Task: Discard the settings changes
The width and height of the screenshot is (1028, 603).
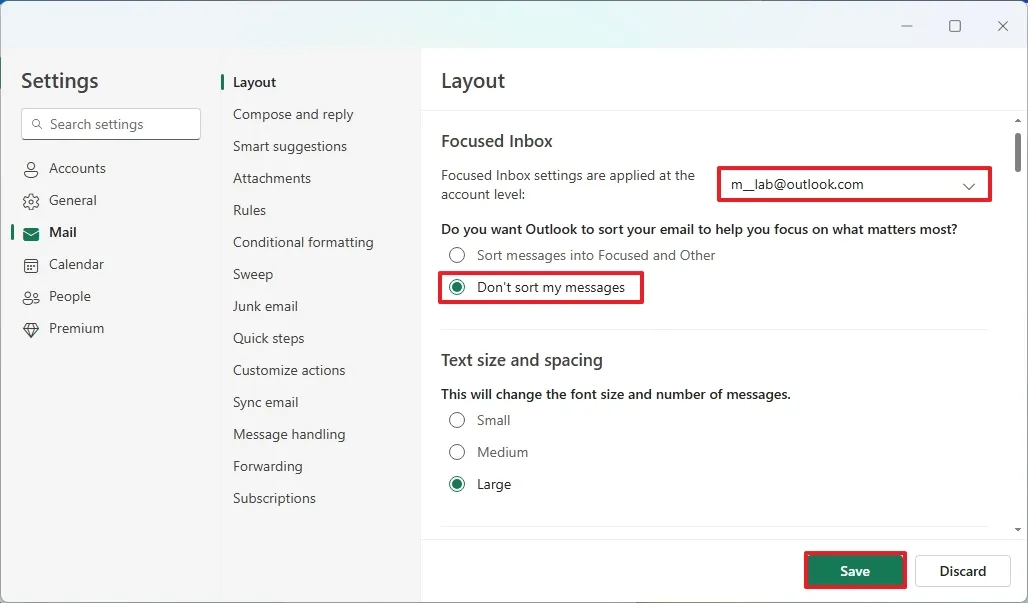Action: click(962, 571)
